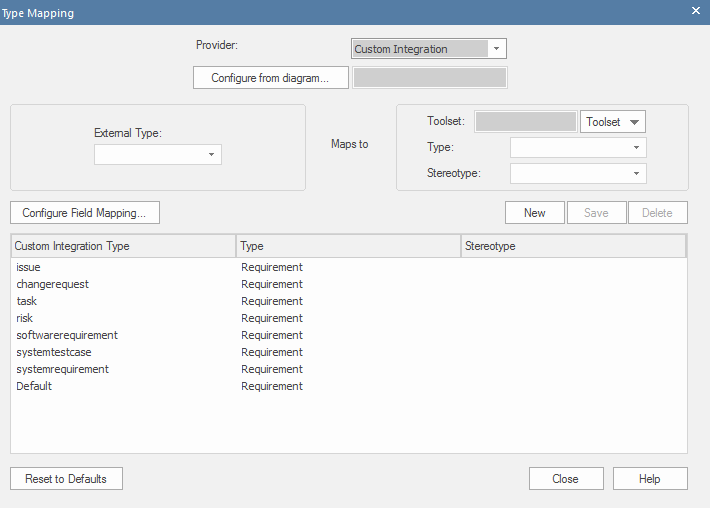
Task: Expand the Stereotype dropdown
Action: 578,173
